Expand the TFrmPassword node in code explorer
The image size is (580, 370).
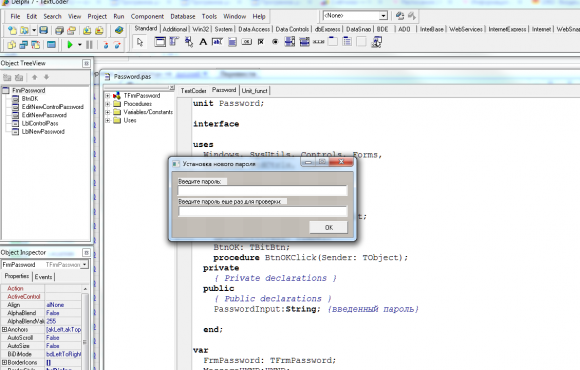coord(108,95)
